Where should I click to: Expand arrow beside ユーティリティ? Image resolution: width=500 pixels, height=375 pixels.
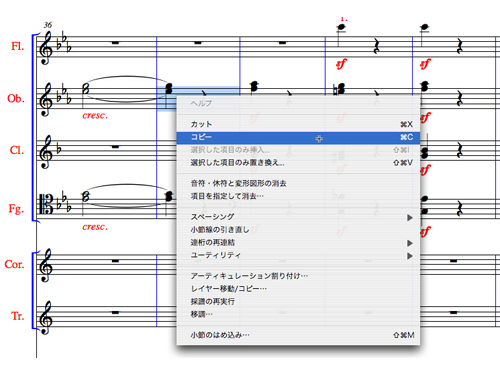pos(410,256)
